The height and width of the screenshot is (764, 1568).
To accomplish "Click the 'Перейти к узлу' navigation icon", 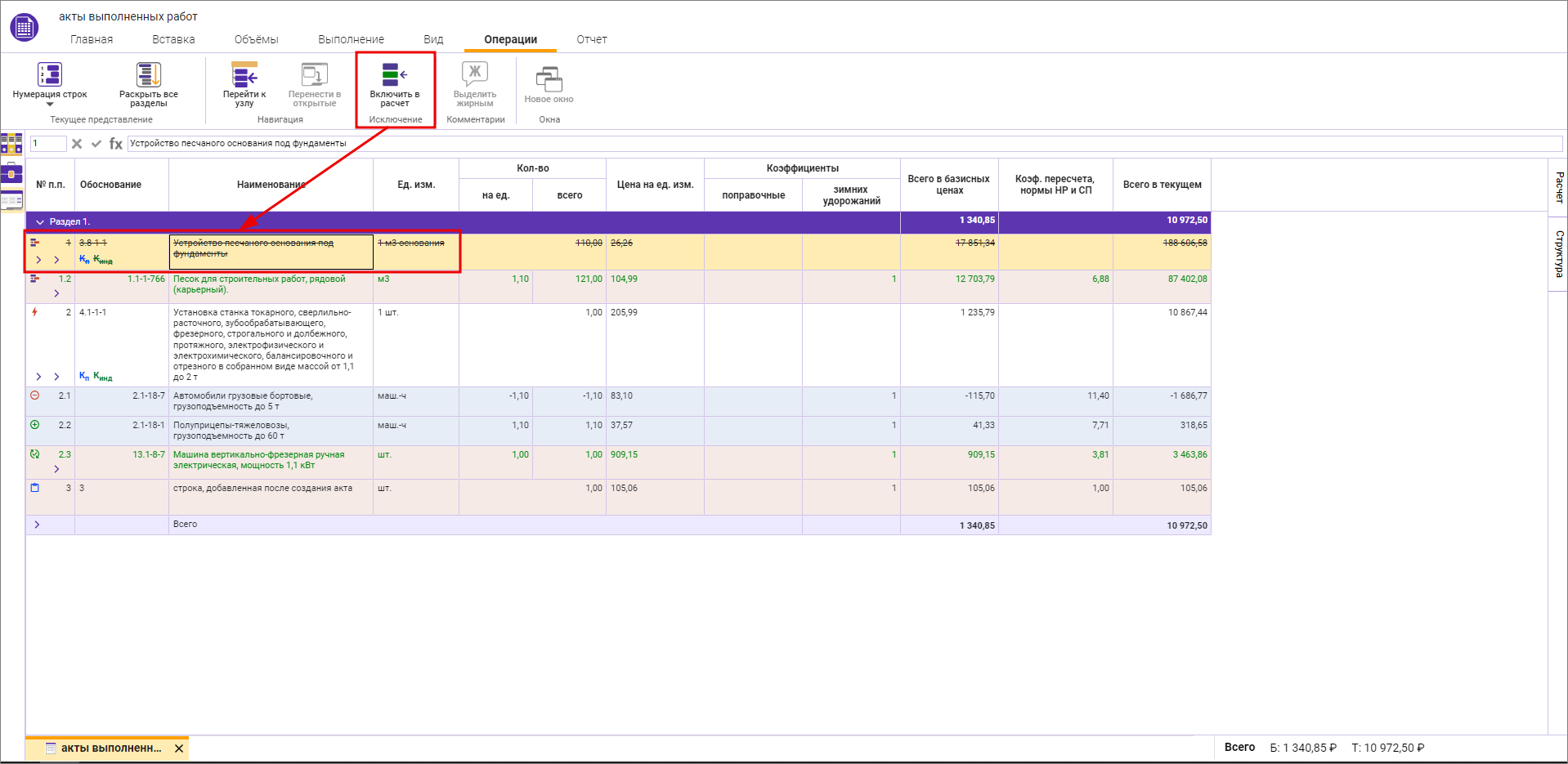I will point(244,75).
